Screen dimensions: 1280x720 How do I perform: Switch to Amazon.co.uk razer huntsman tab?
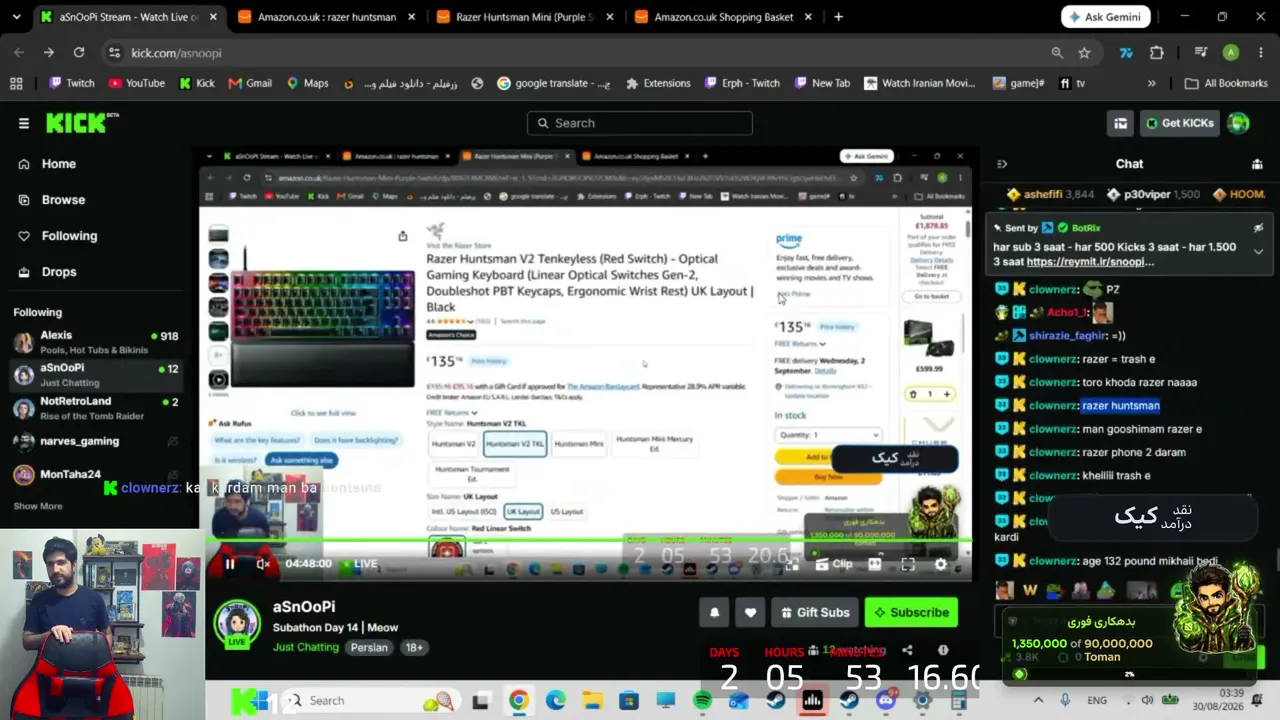click(325, 17)
